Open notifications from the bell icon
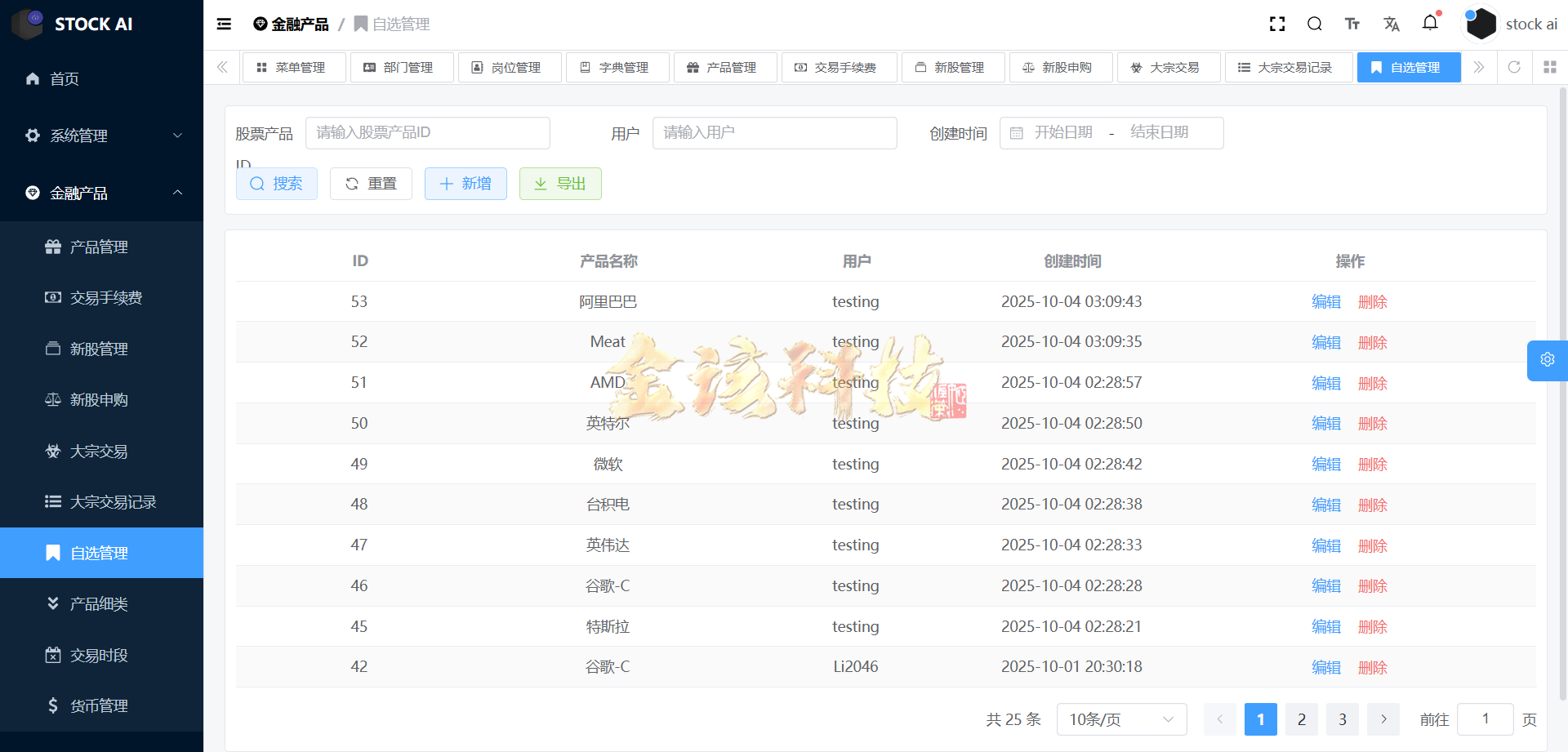The width and height of the screenshot is (1568, 752). [x=1430, y=24]
